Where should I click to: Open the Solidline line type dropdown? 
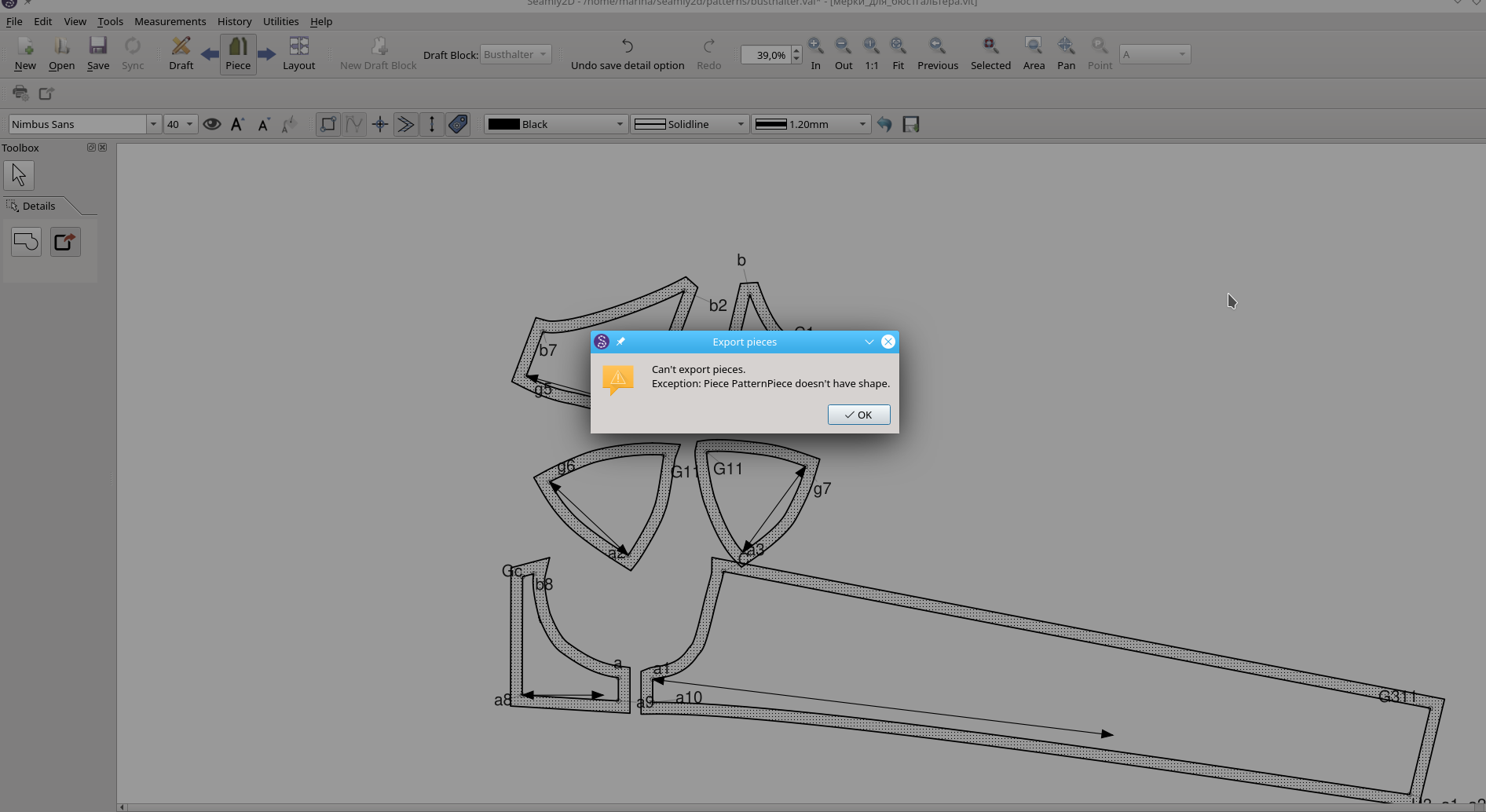pos(690,124)
